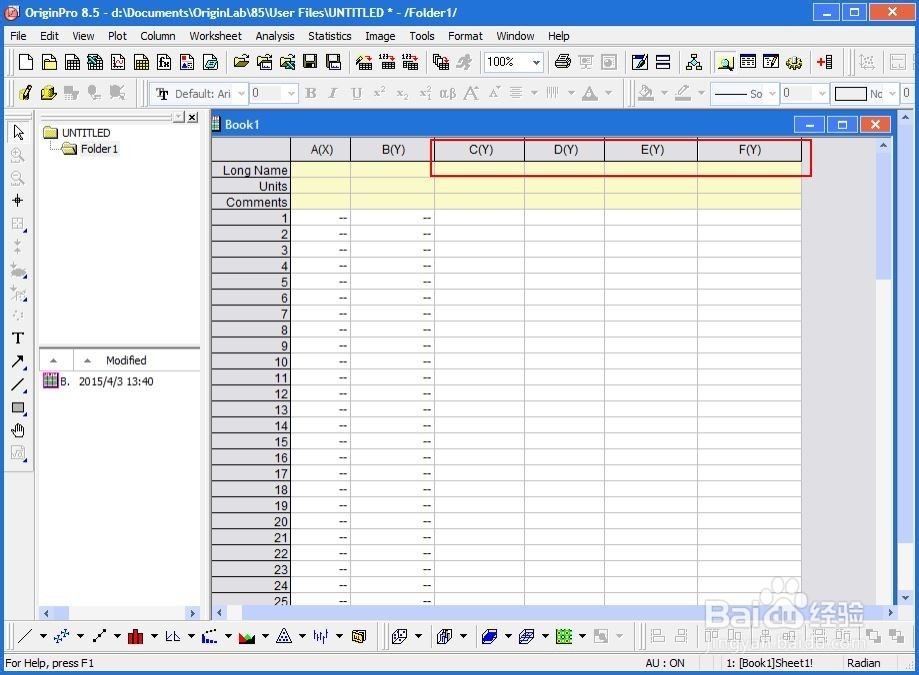Select the Arrow drawing tool
The image size is (919, 675).
click(18, 362)
